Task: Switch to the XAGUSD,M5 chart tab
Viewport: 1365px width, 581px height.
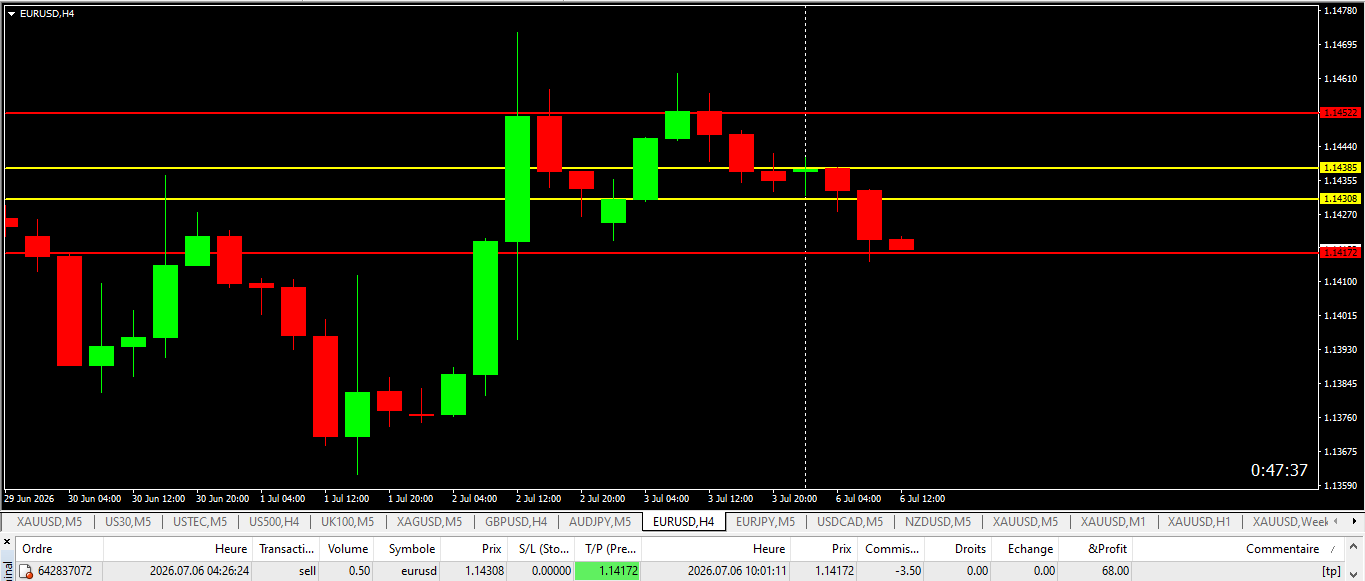Action: 429,521
